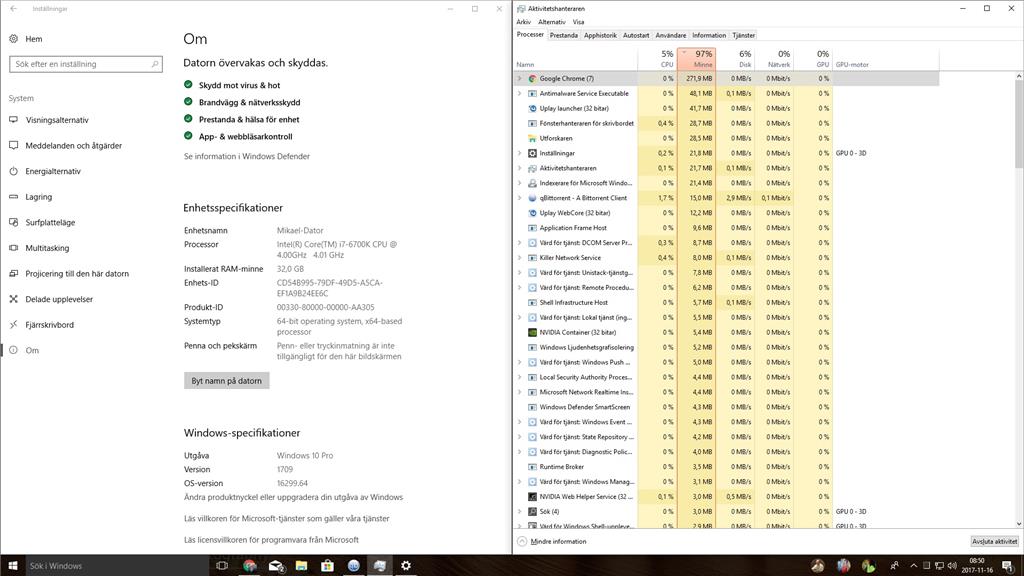Click the NVIDIA Container process icon
Image resolution: width=1024 pixels, height=576 pixels.
pyautogui.click(x=532, y=332)
